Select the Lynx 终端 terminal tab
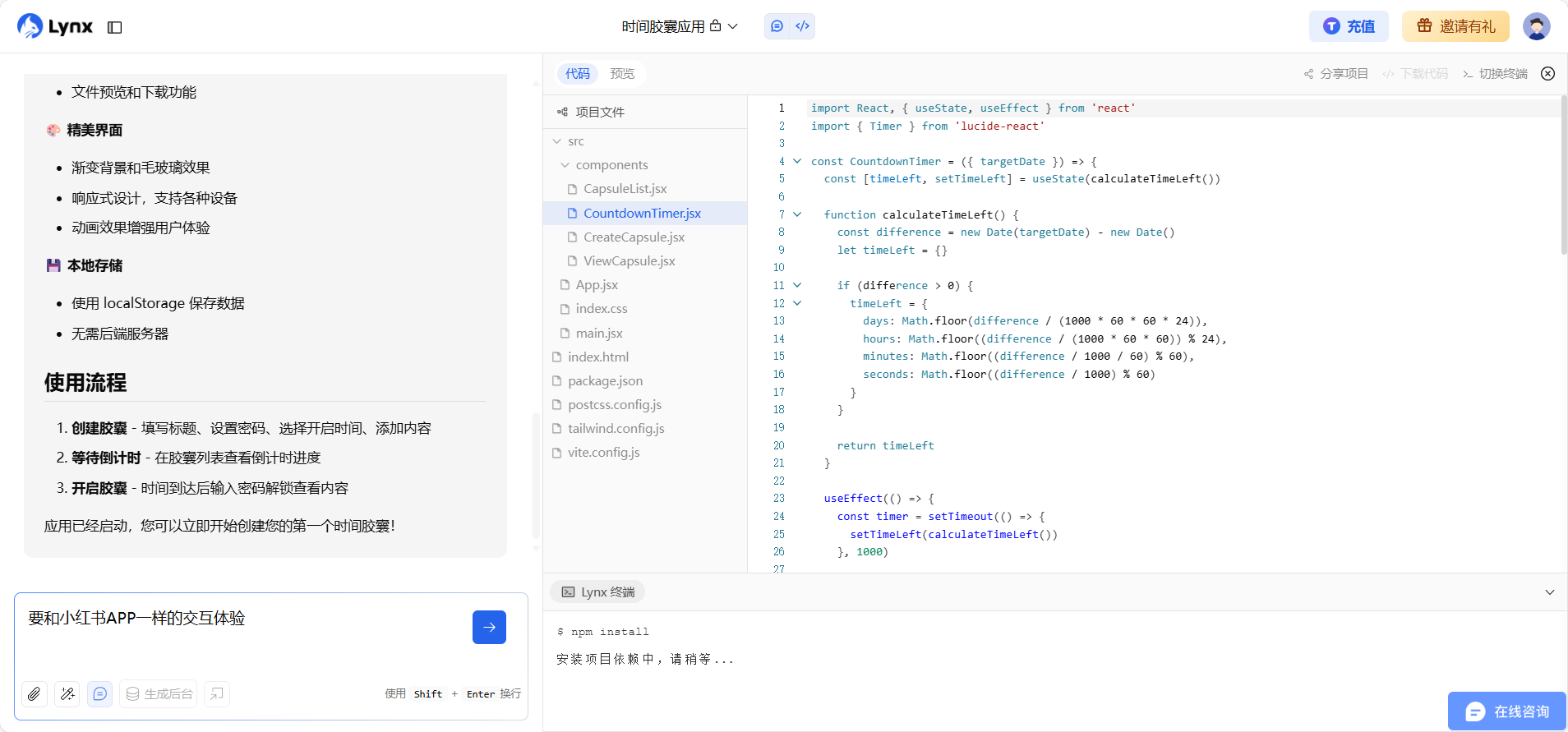 pos(598,592)
